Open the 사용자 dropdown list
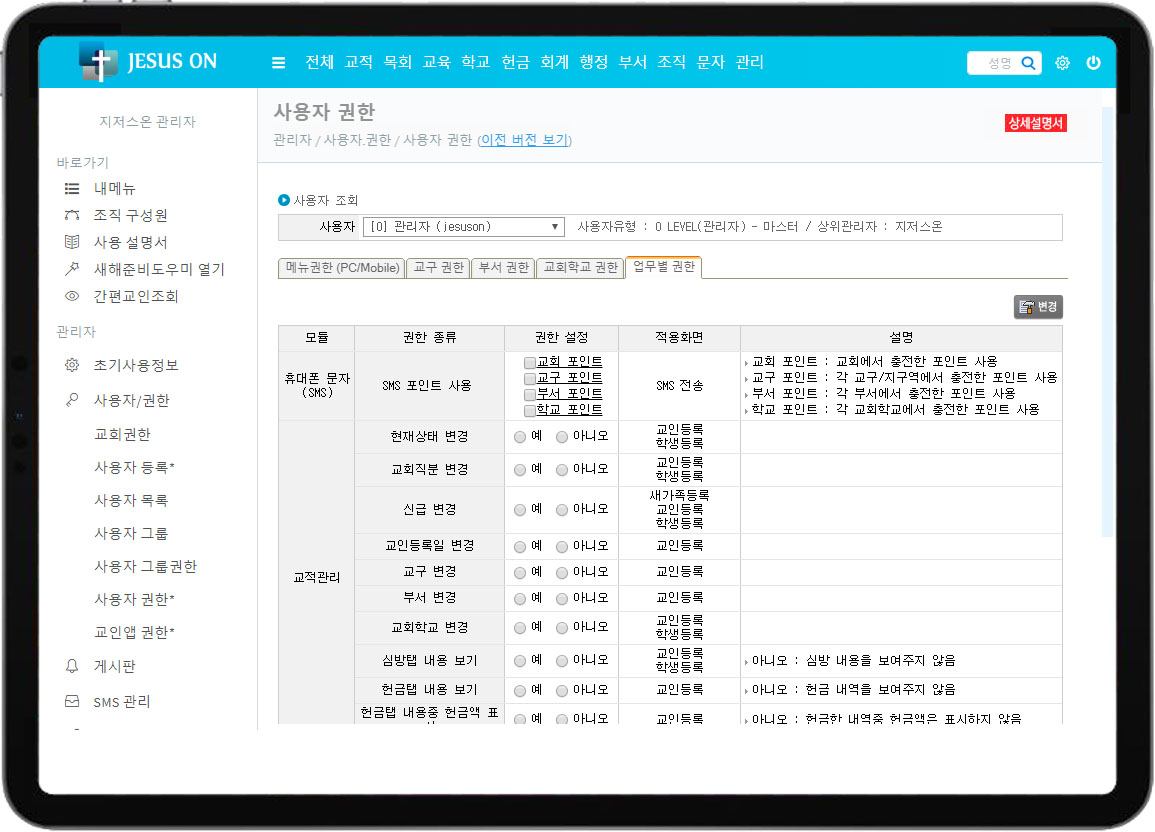 click(x=464, y=227)
